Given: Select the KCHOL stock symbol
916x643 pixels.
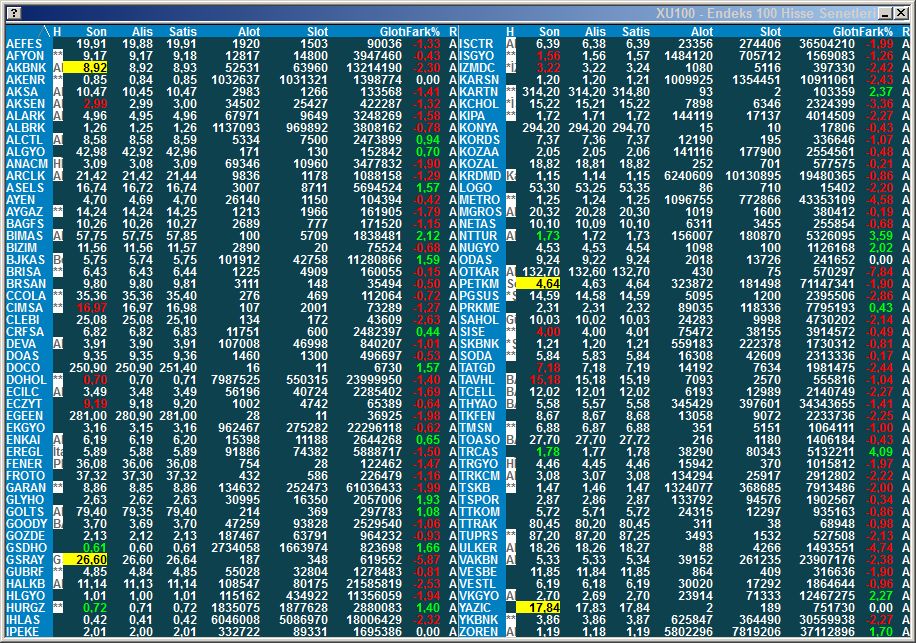Looking at the screenshot, I should pos(479,104).
